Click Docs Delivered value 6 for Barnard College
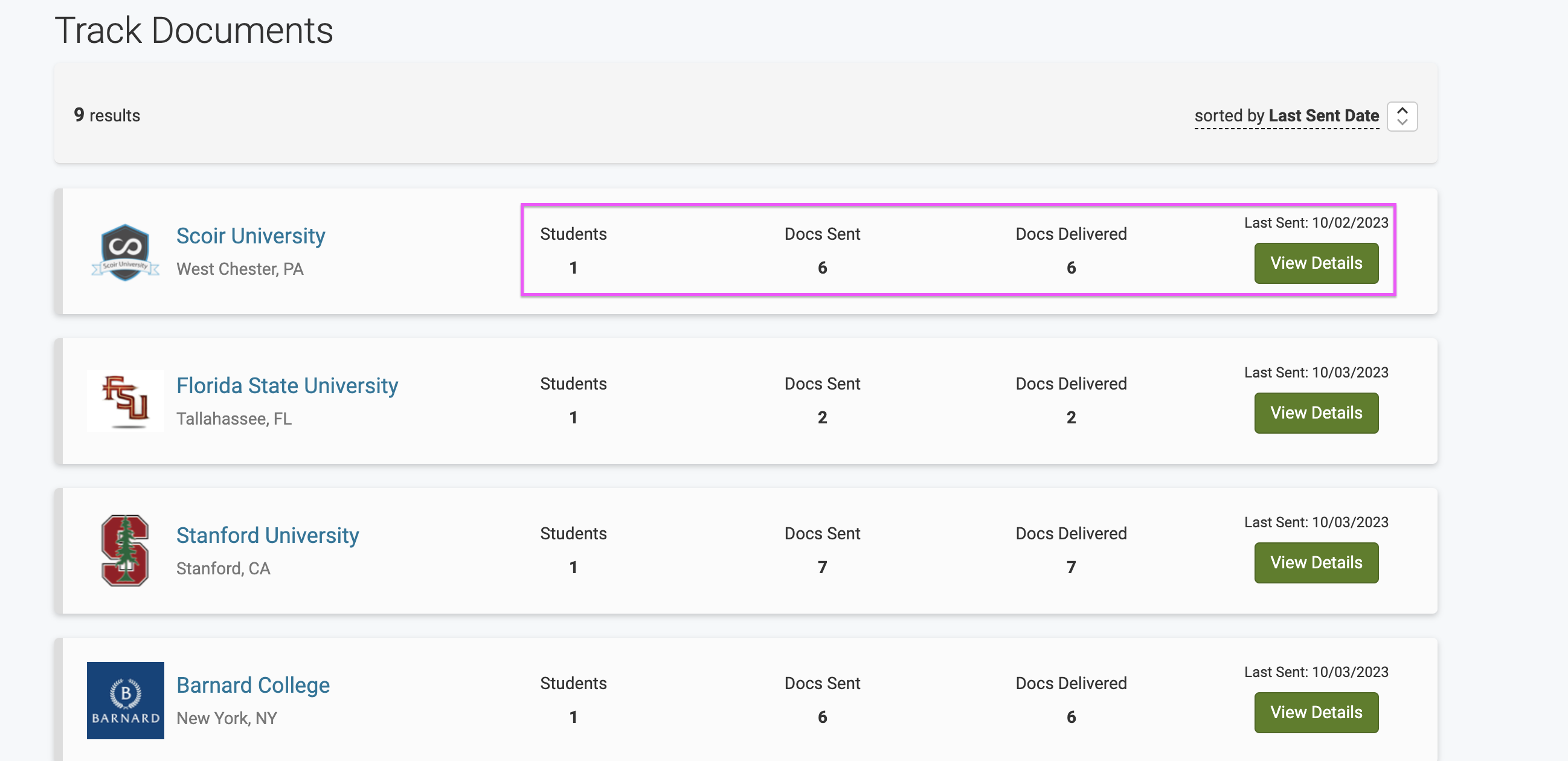The image size is (1568, 761). [x=1072, y=717]
